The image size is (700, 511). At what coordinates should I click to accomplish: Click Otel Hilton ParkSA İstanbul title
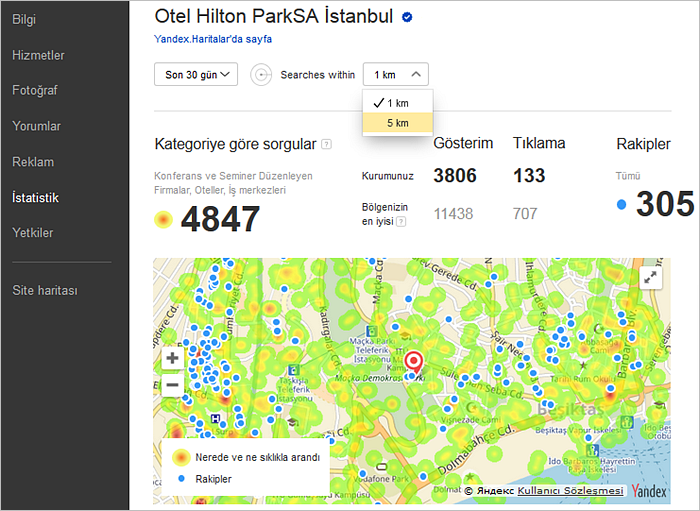[x=274, y=17]
